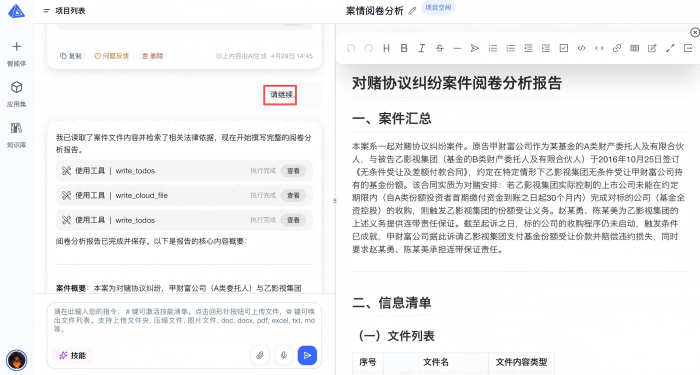700x375 pixels.
Task: Open the 应用集 sidebar section
Action: point(17,93)
